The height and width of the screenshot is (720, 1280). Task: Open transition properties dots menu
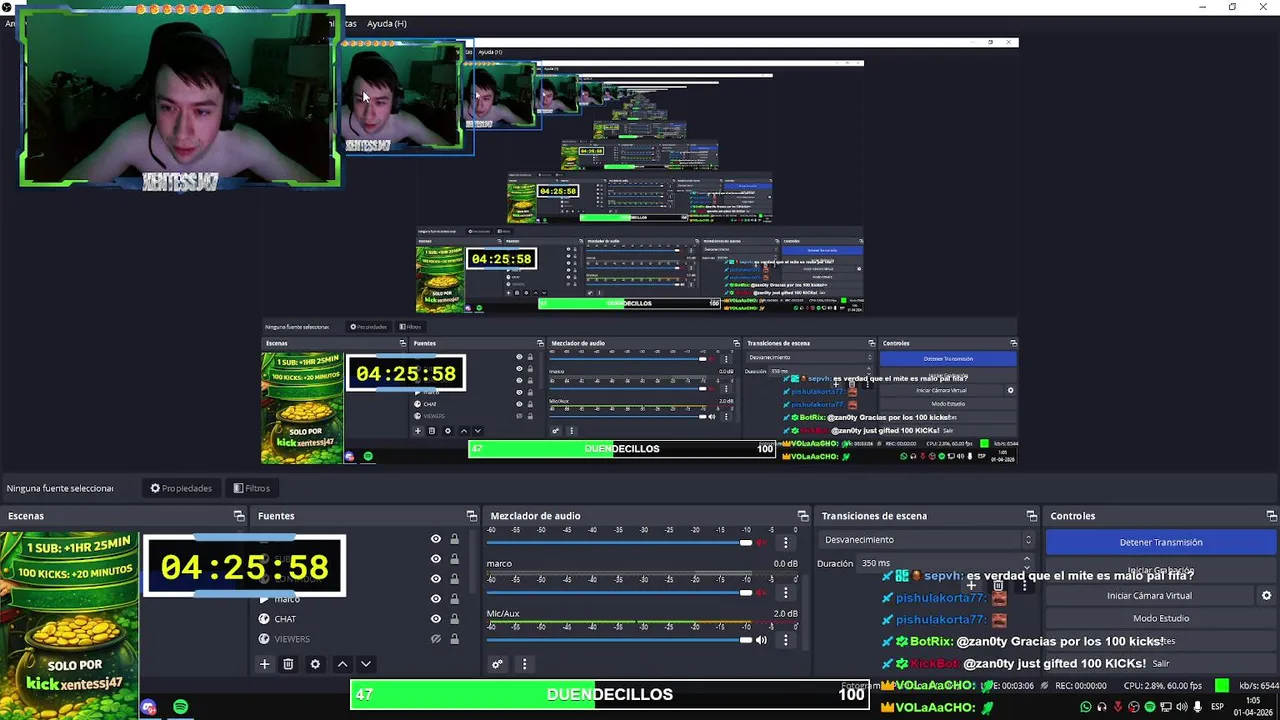point(1024,586)
